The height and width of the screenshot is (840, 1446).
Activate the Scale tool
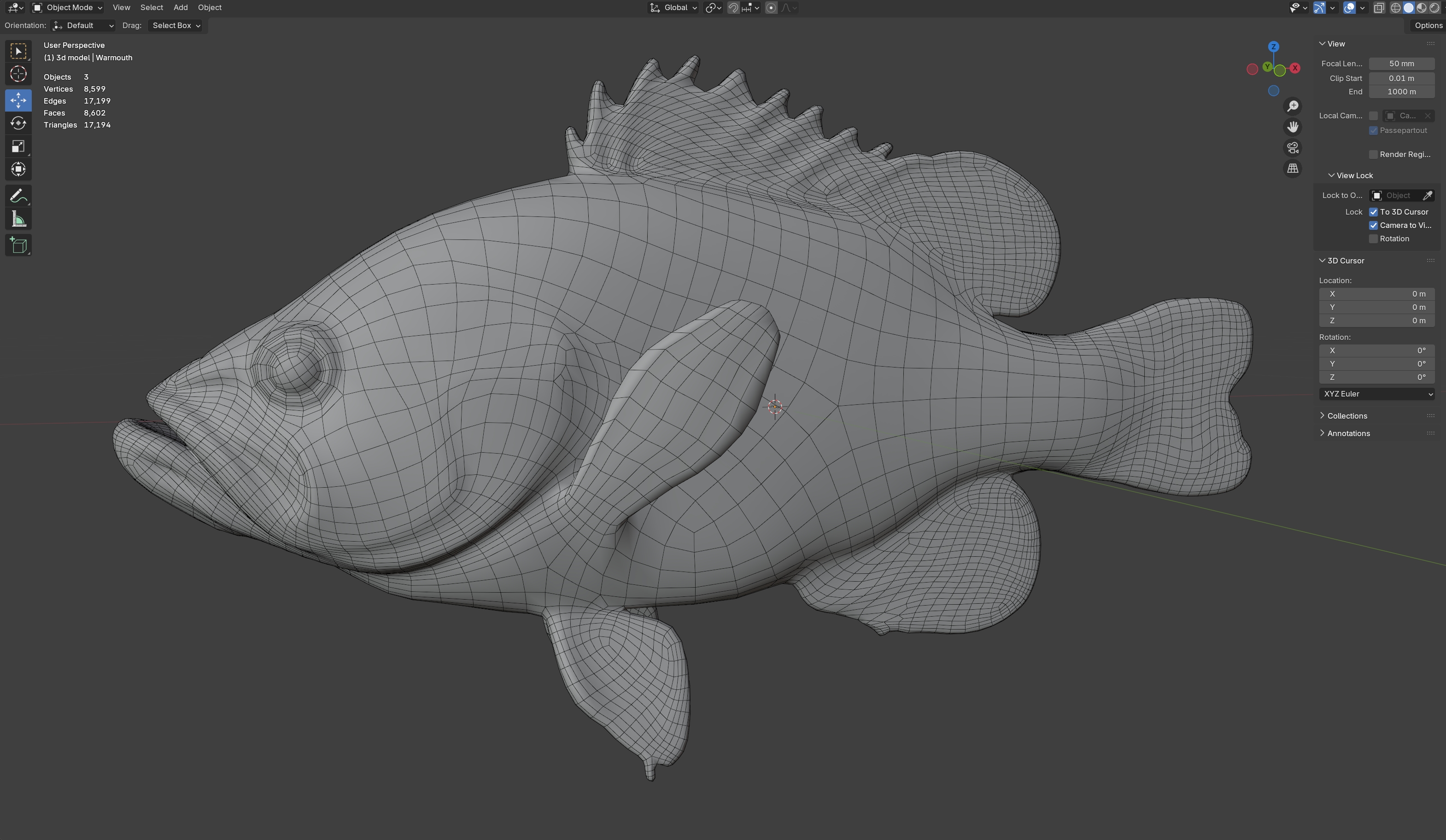[18, 146]
